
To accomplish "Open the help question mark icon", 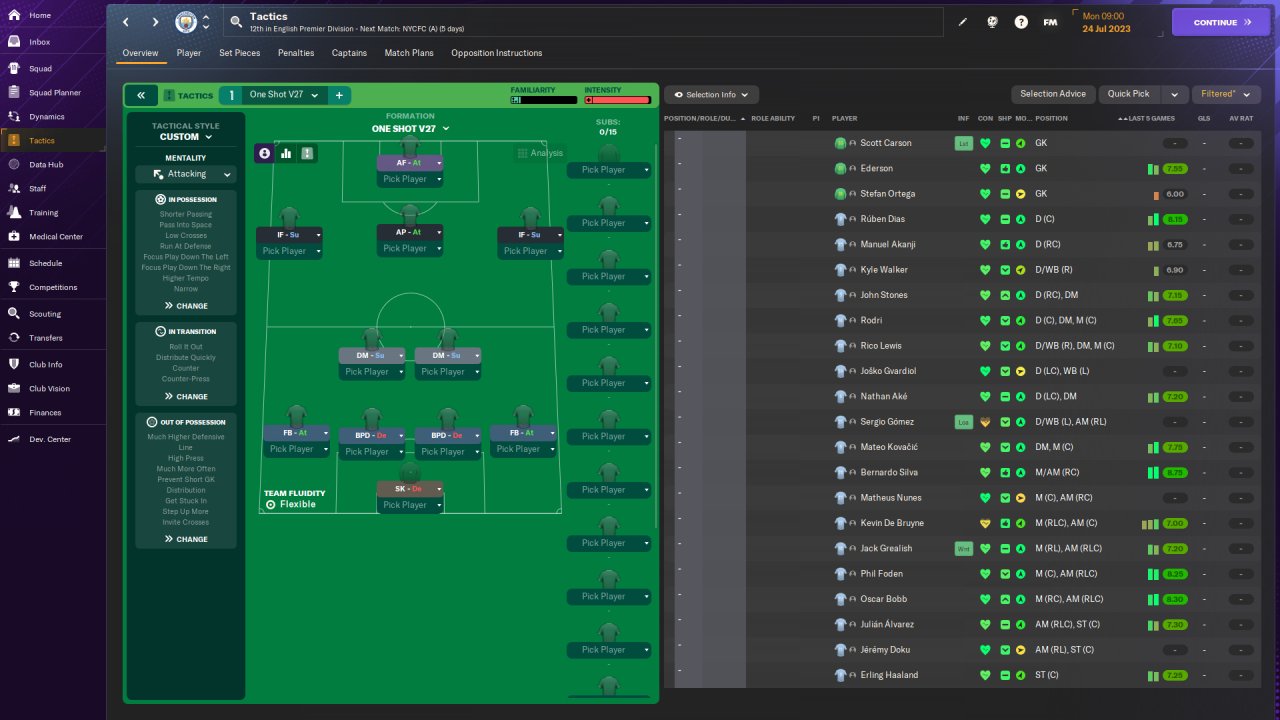I will [1021, 22].
